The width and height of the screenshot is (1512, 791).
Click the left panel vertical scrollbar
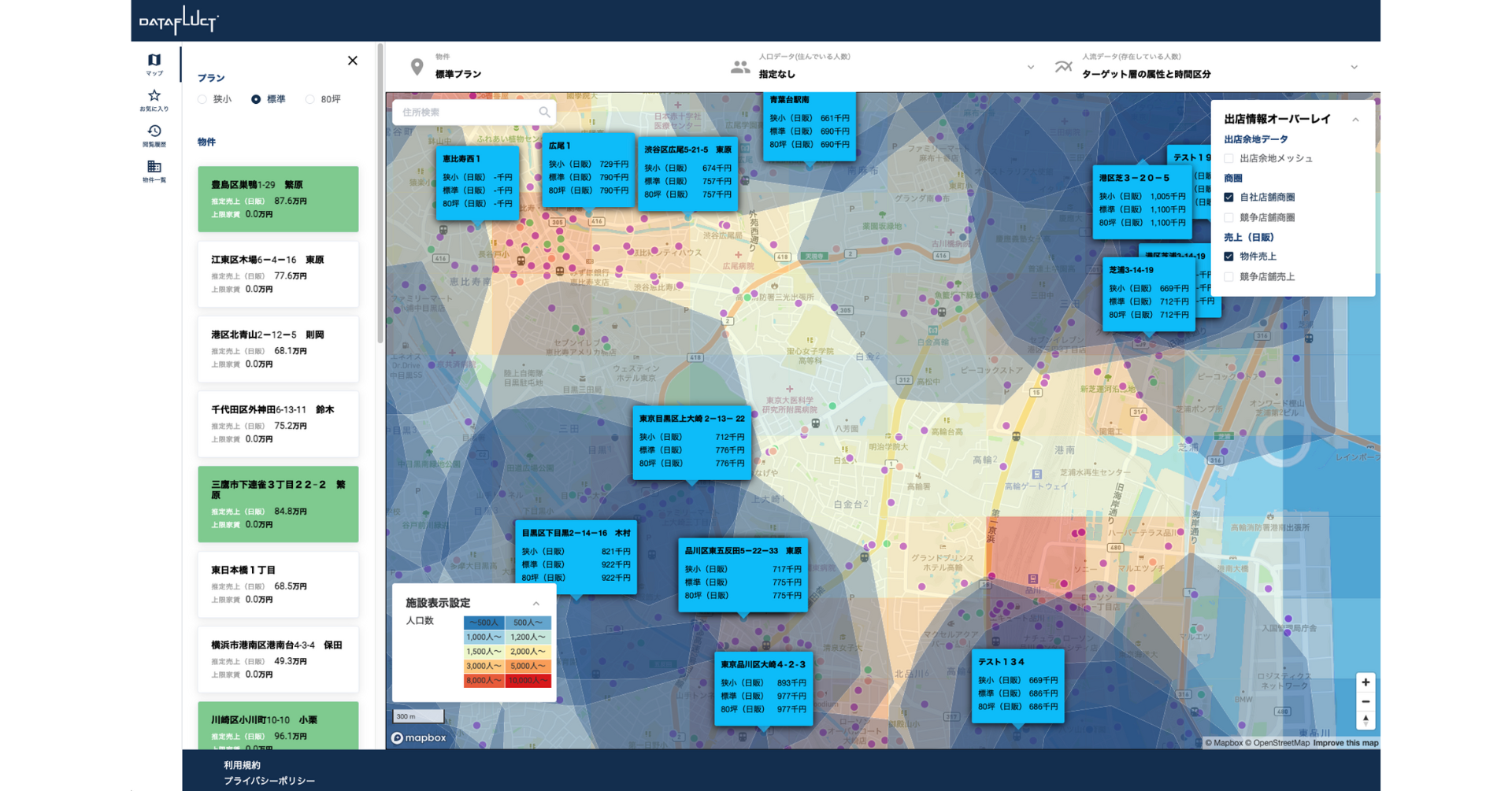click(x=380, y=193)
